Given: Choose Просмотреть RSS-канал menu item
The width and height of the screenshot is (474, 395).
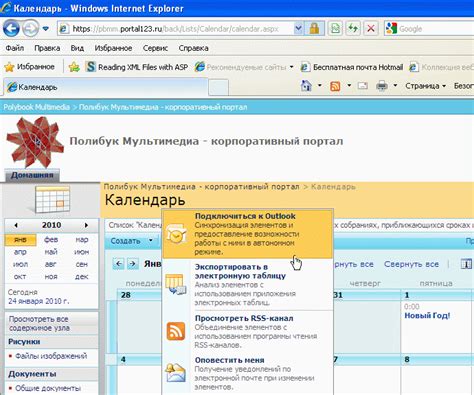Looking at the screenshot, I should click(x=247, y=331).
